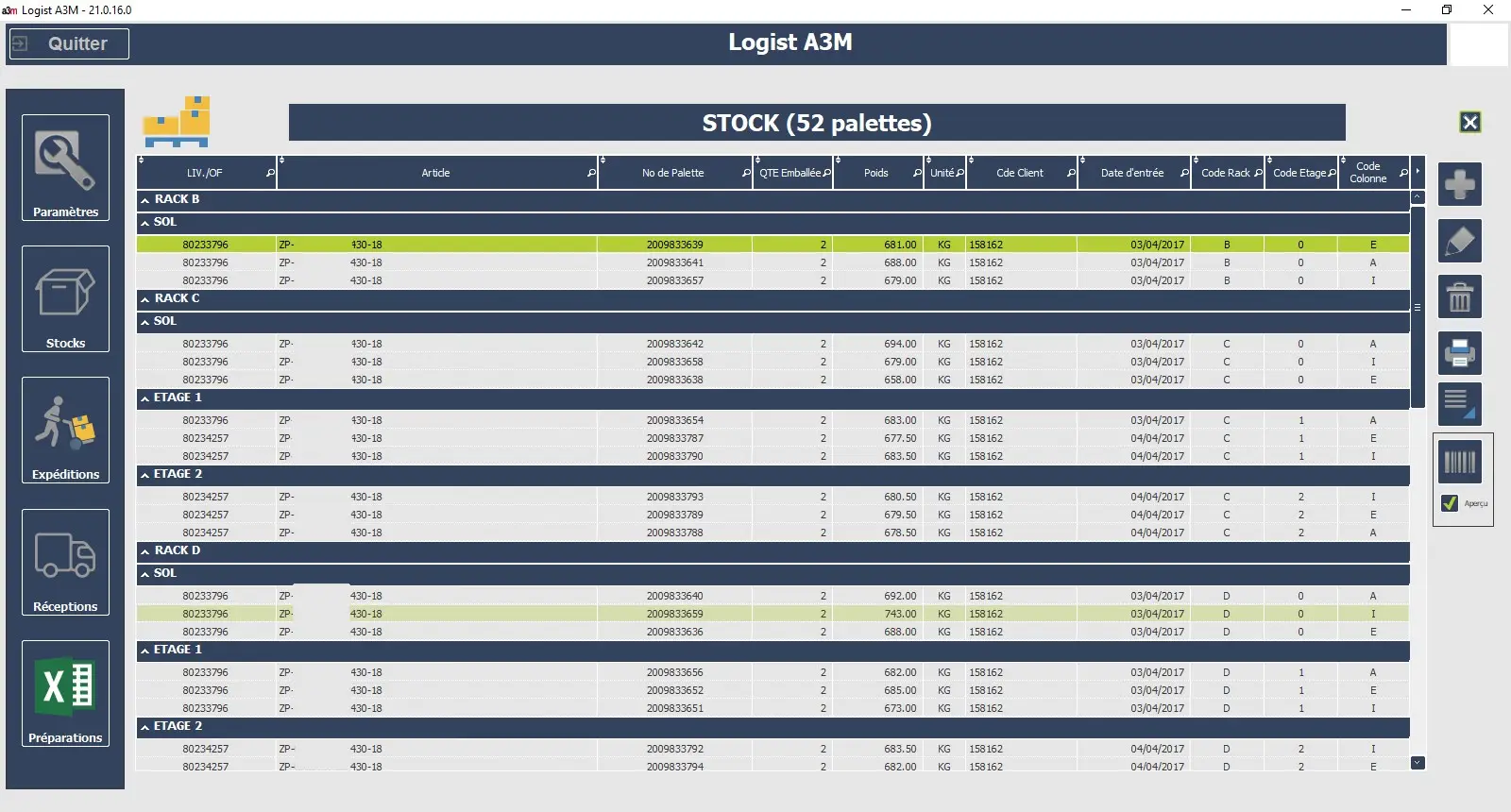Close the STOCK panel
The image size is (1511, 812).
pyautogui.click(x=1469, y=122)
